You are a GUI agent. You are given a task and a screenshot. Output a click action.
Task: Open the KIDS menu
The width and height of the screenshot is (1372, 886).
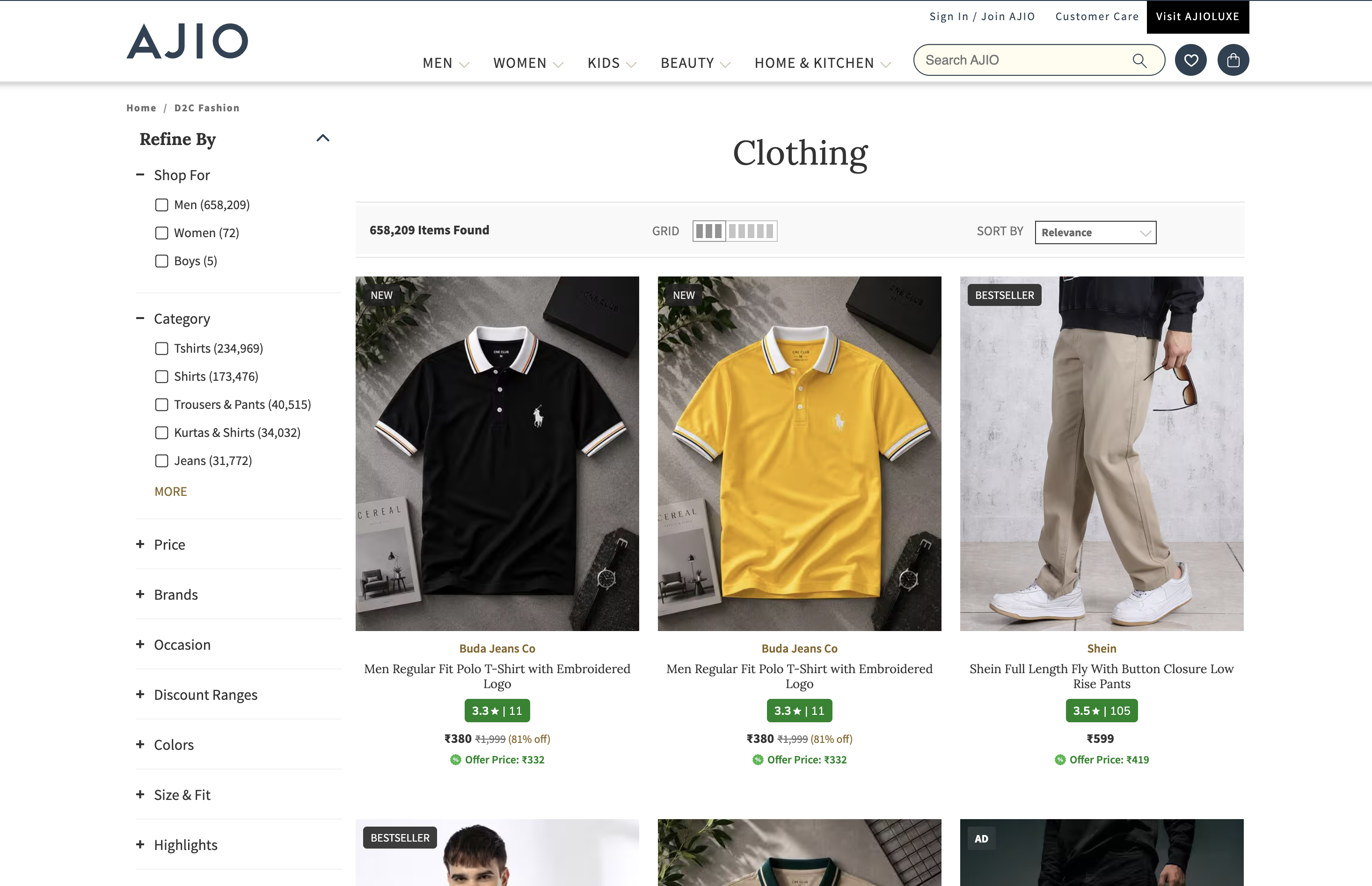tap(612, 63)
